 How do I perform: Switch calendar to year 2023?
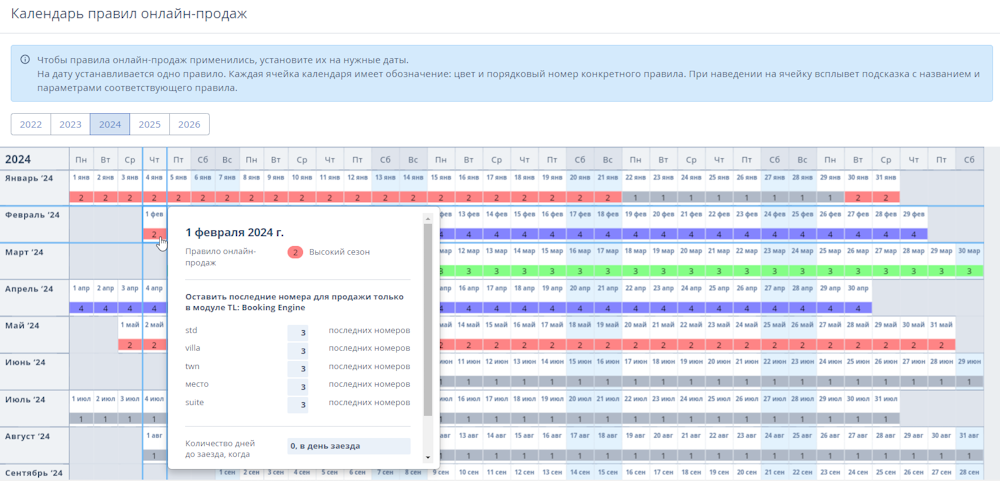tap(70, 124)
